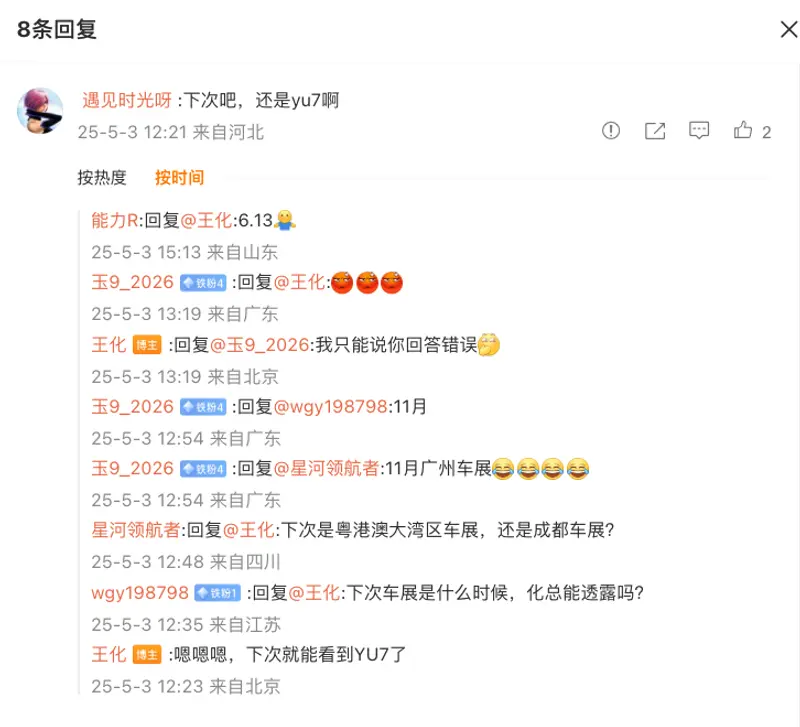This screenshot has height=727, width=800.
Task: Like the comment with the thumbs-up icon
Action: point(743,130)
